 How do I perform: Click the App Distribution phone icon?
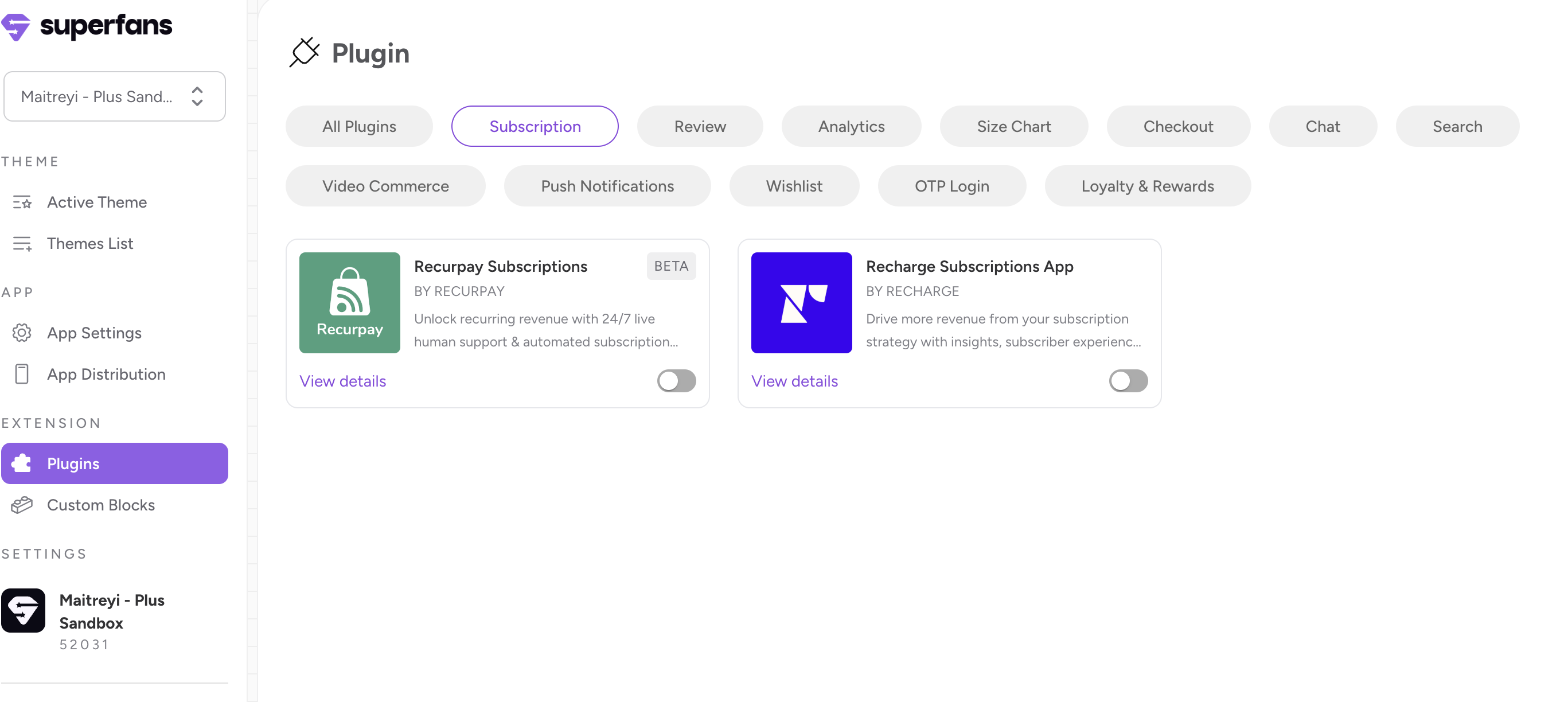click(22, 374)
